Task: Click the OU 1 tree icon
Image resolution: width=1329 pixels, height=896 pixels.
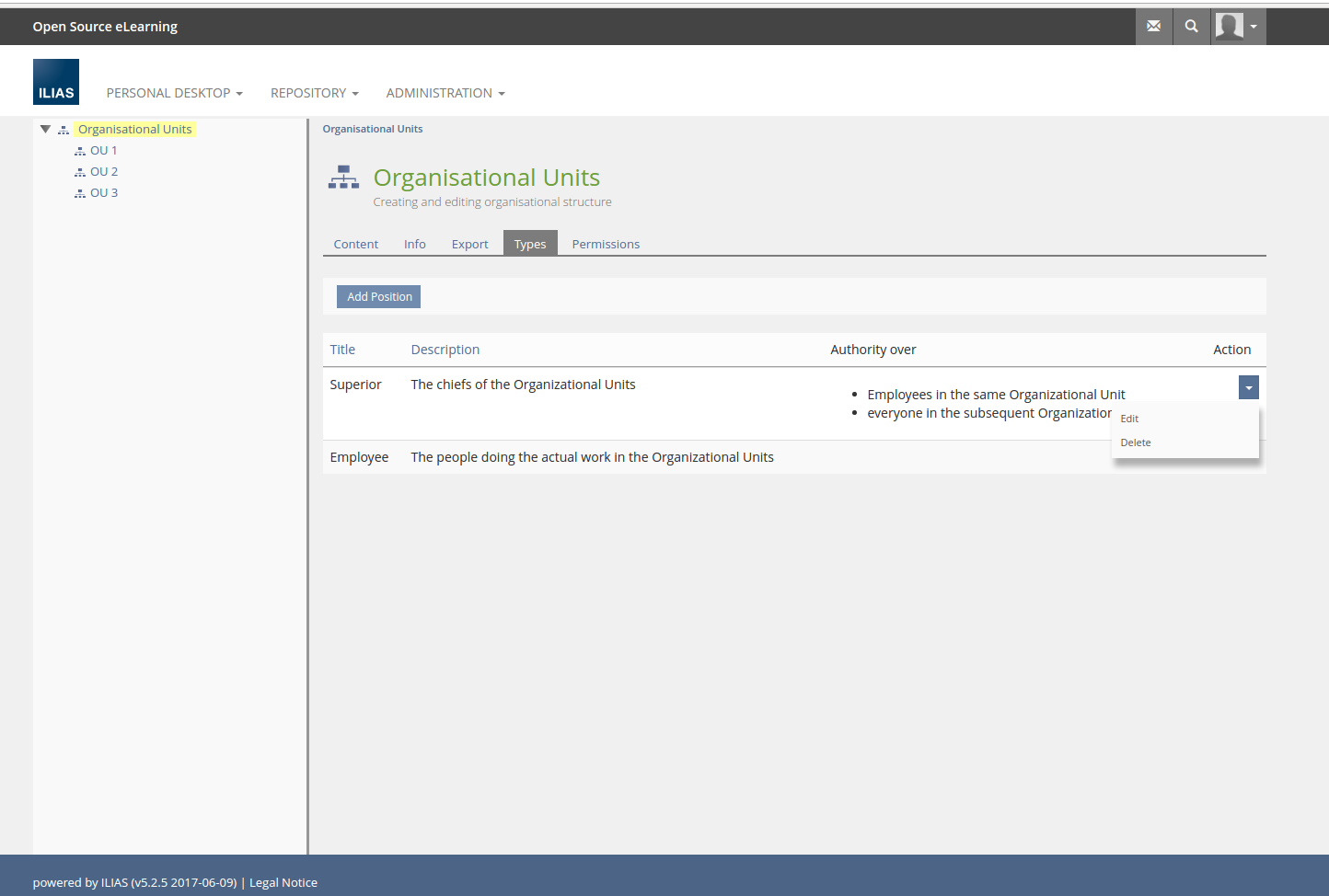Action: point(80,151)
